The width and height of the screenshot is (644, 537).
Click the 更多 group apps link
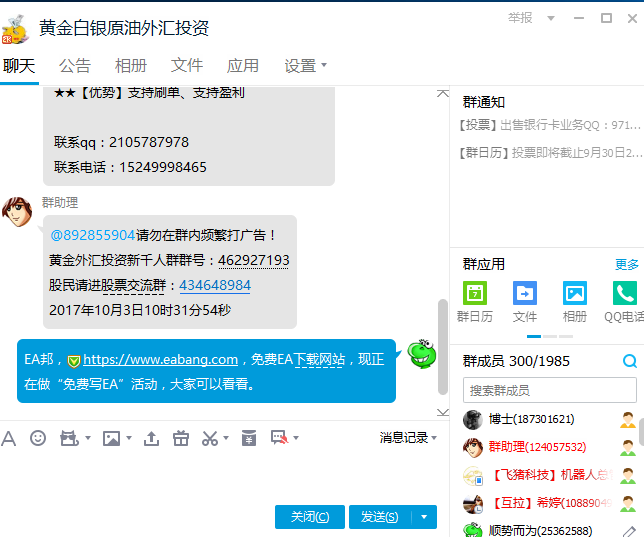627,265
